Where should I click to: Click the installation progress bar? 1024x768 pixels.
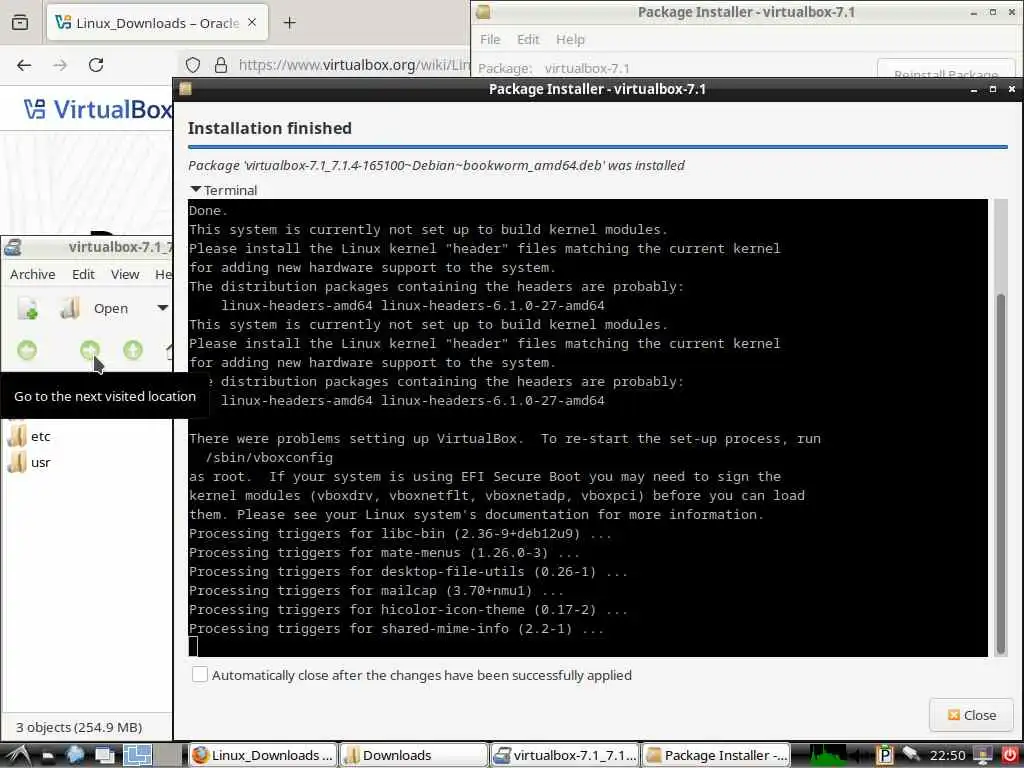pyautogui.click(x=598, y=148)
